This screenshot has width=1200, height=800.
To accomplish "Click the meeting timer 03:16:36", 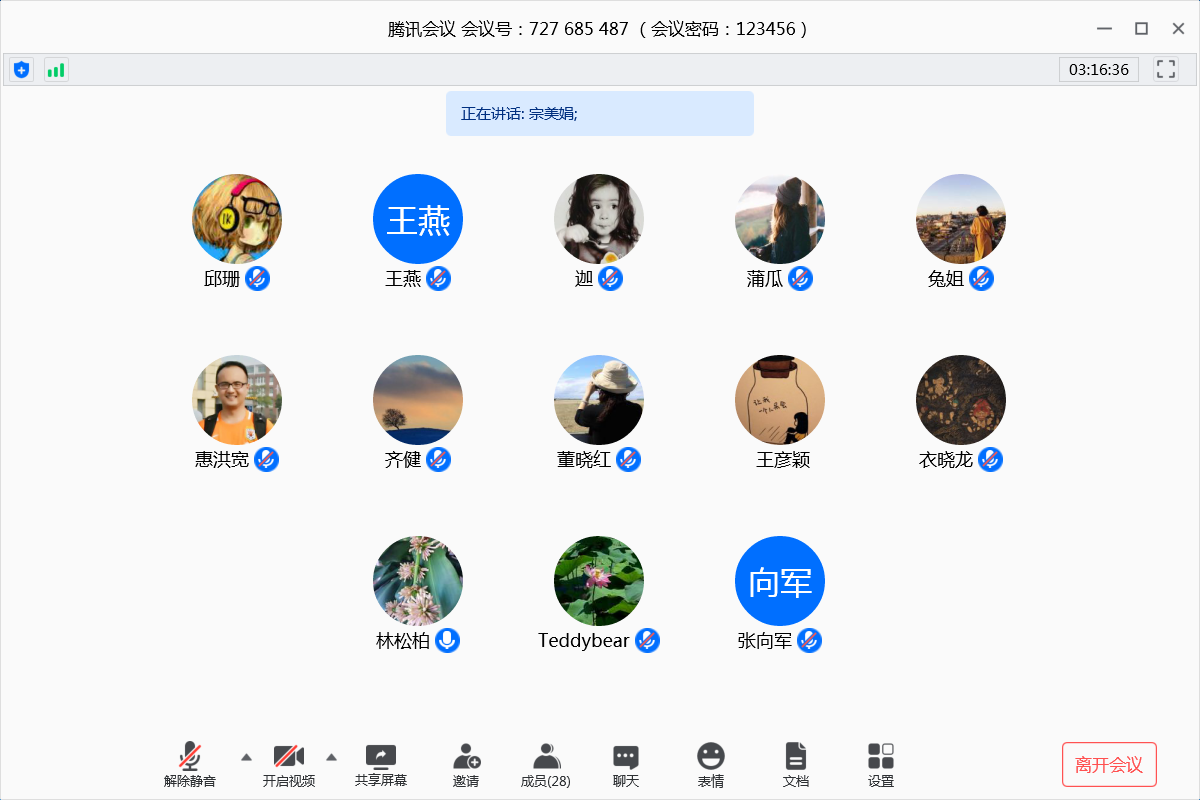I will [1098, 70].
